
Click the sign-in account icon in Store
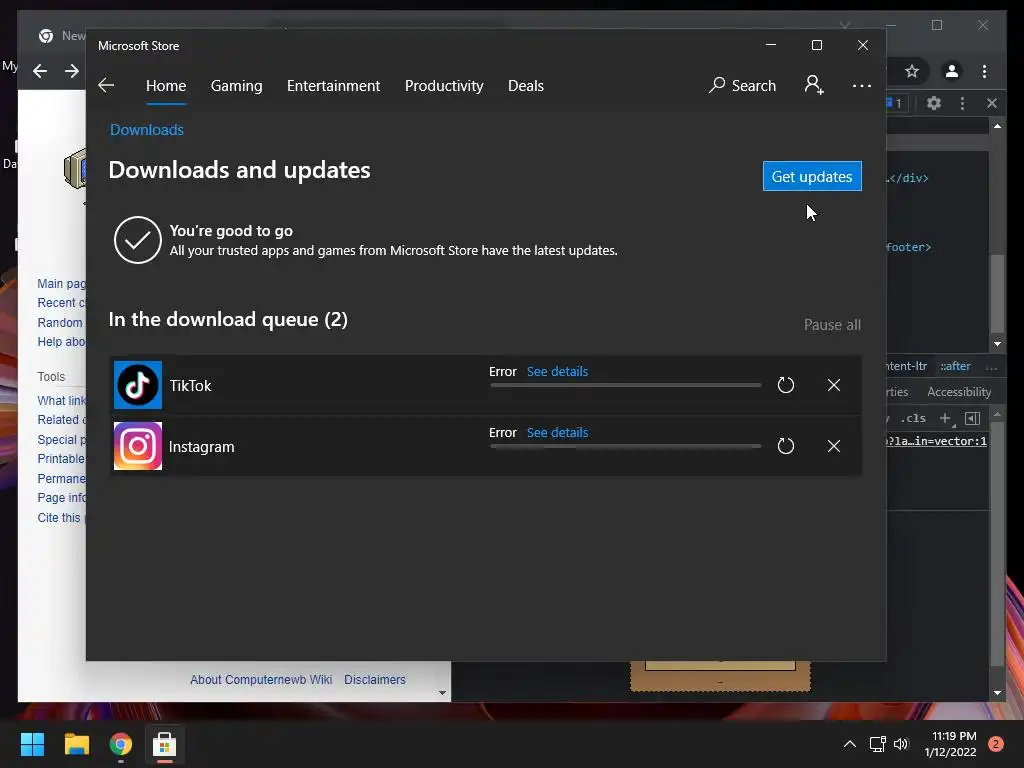click(814, 85)
